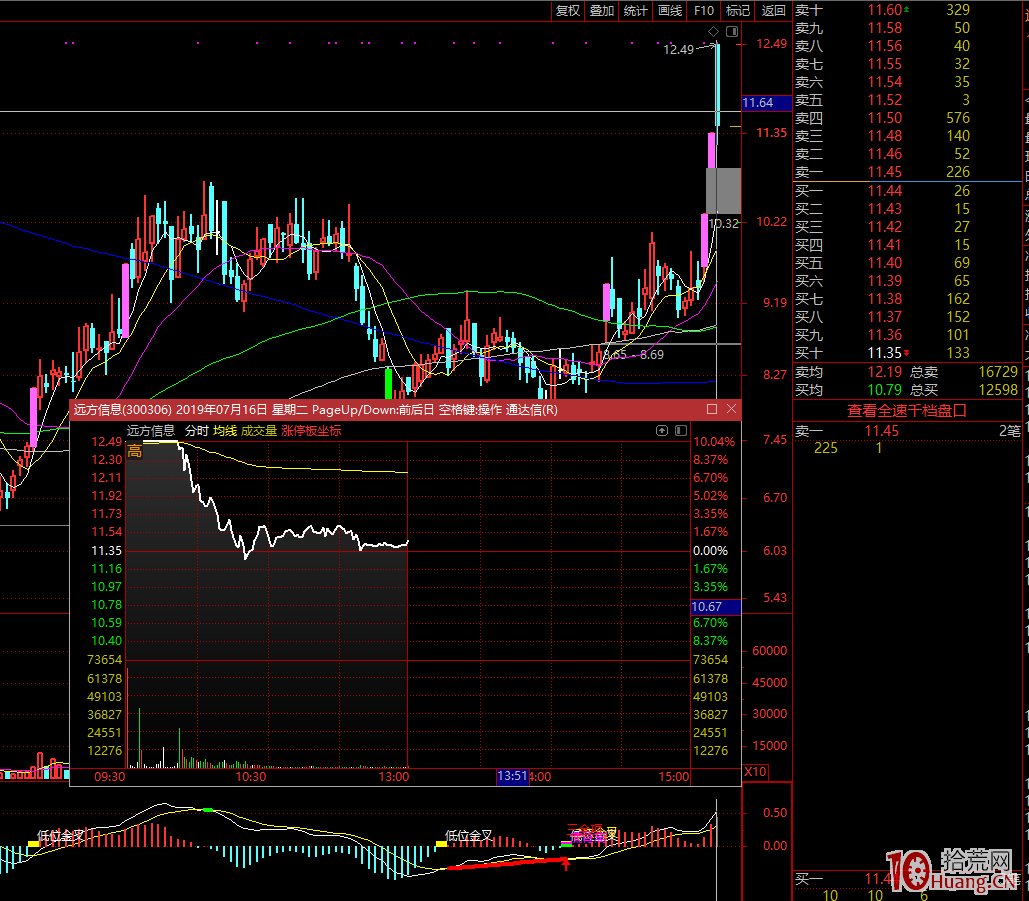
Task: Toggle the panel layout icon in the intraday popup
Action: (679, 430)
